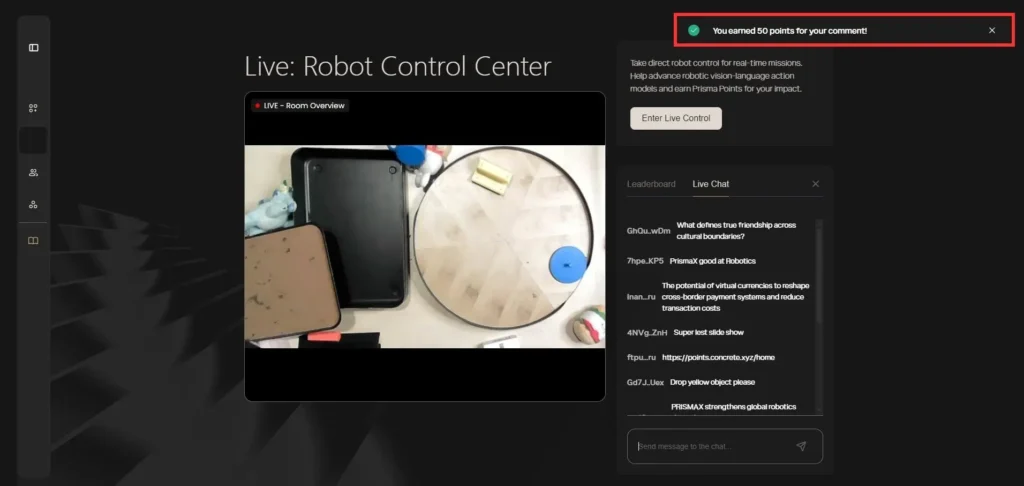Click message 'Super lest slide show'
This screenshot has width=1024, height=486.
[709, 332]
